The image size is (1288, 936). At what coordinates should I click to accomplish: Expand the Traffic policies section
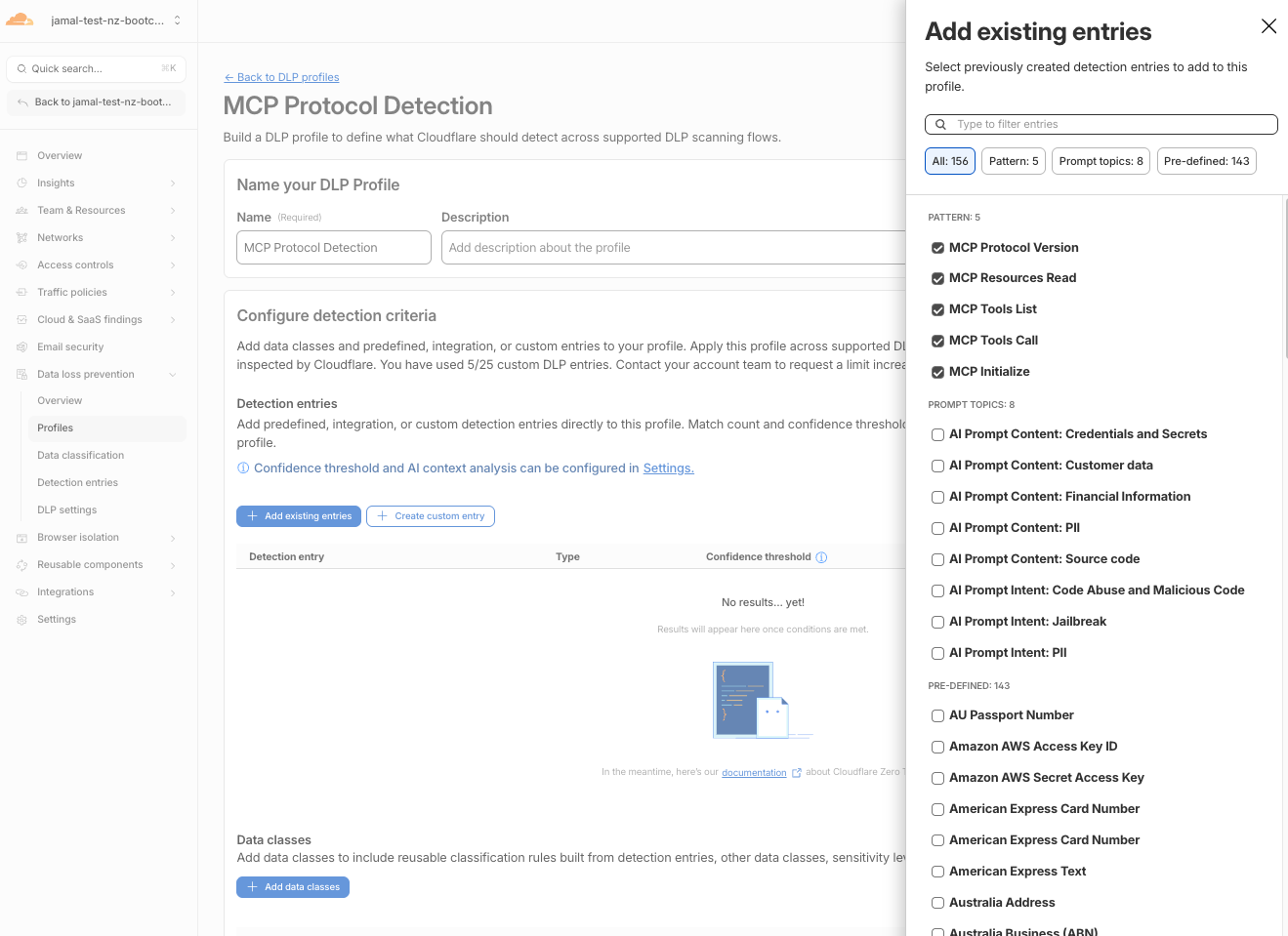pos(173,293)
